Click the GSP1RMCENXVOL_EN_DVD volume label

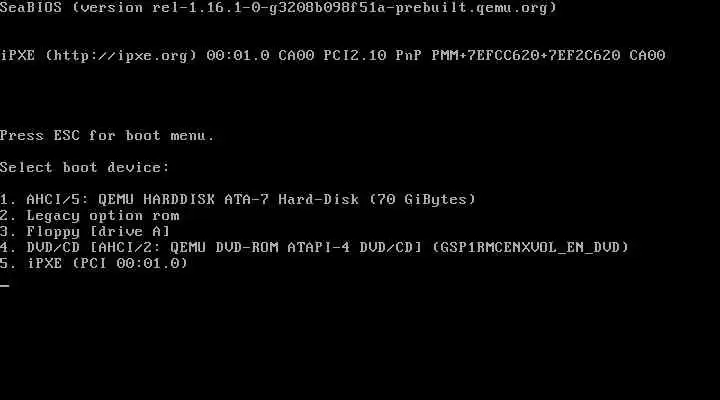tap(530, 248)
